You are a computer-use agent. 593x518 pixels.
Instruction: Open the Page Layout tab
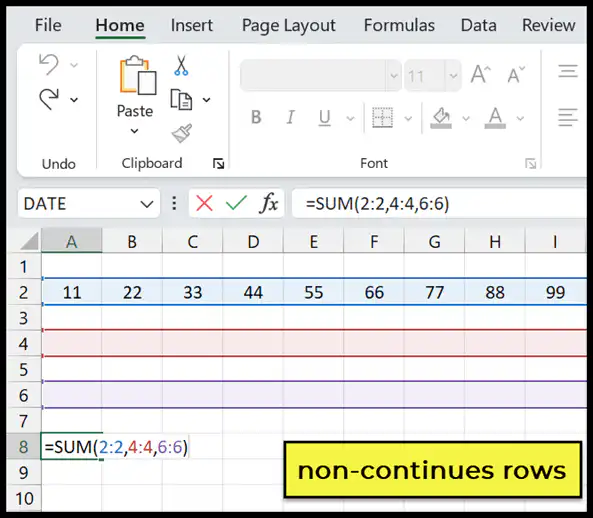click(289, 26)
